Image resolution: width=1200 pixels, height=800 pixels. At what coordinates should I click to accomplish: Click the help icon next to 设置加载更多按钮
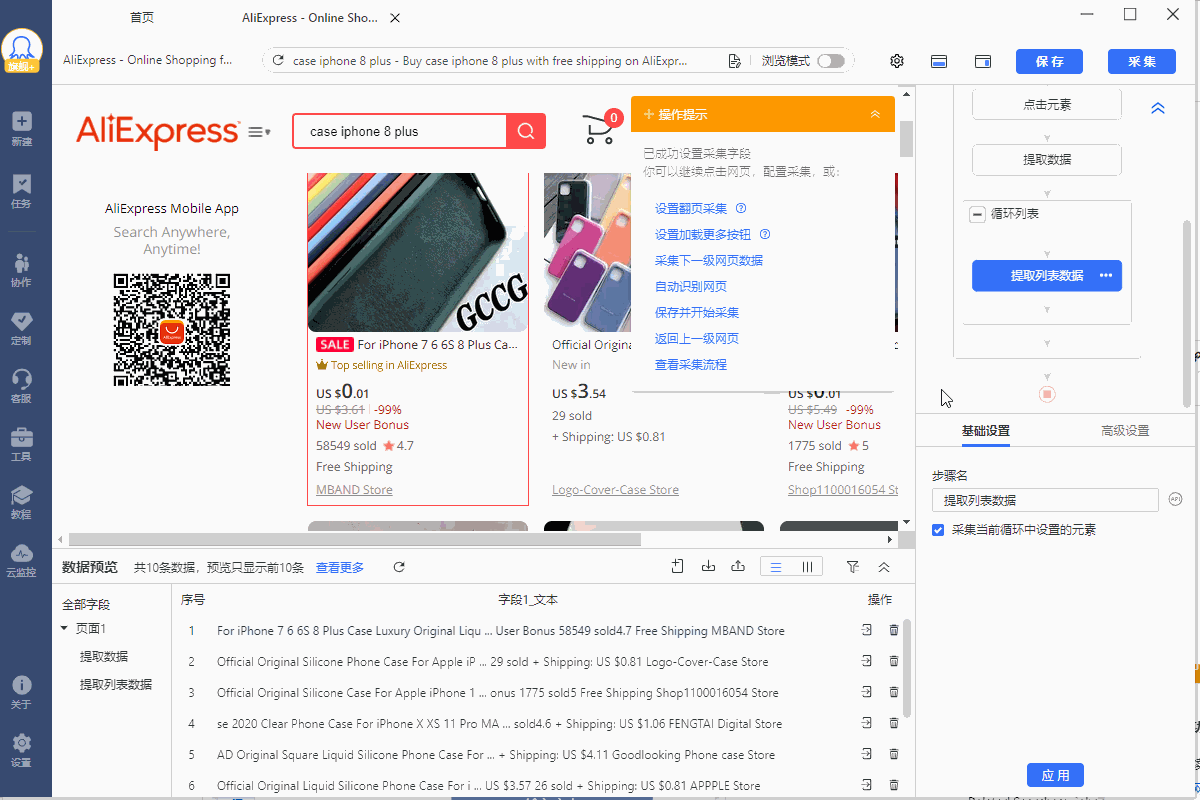coord(765,235)
